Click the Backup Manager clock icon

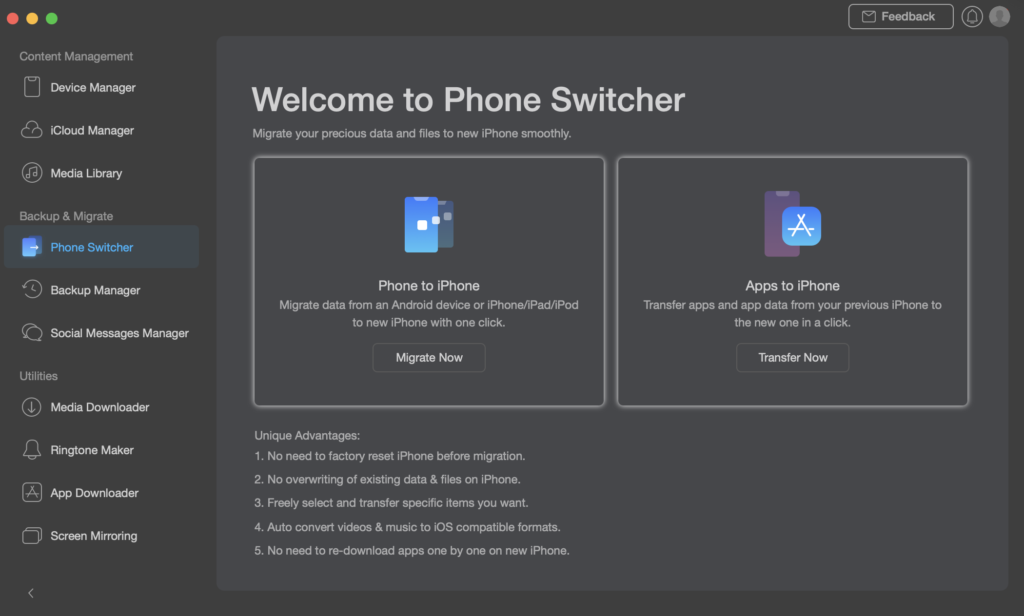[x=32, y=290]
